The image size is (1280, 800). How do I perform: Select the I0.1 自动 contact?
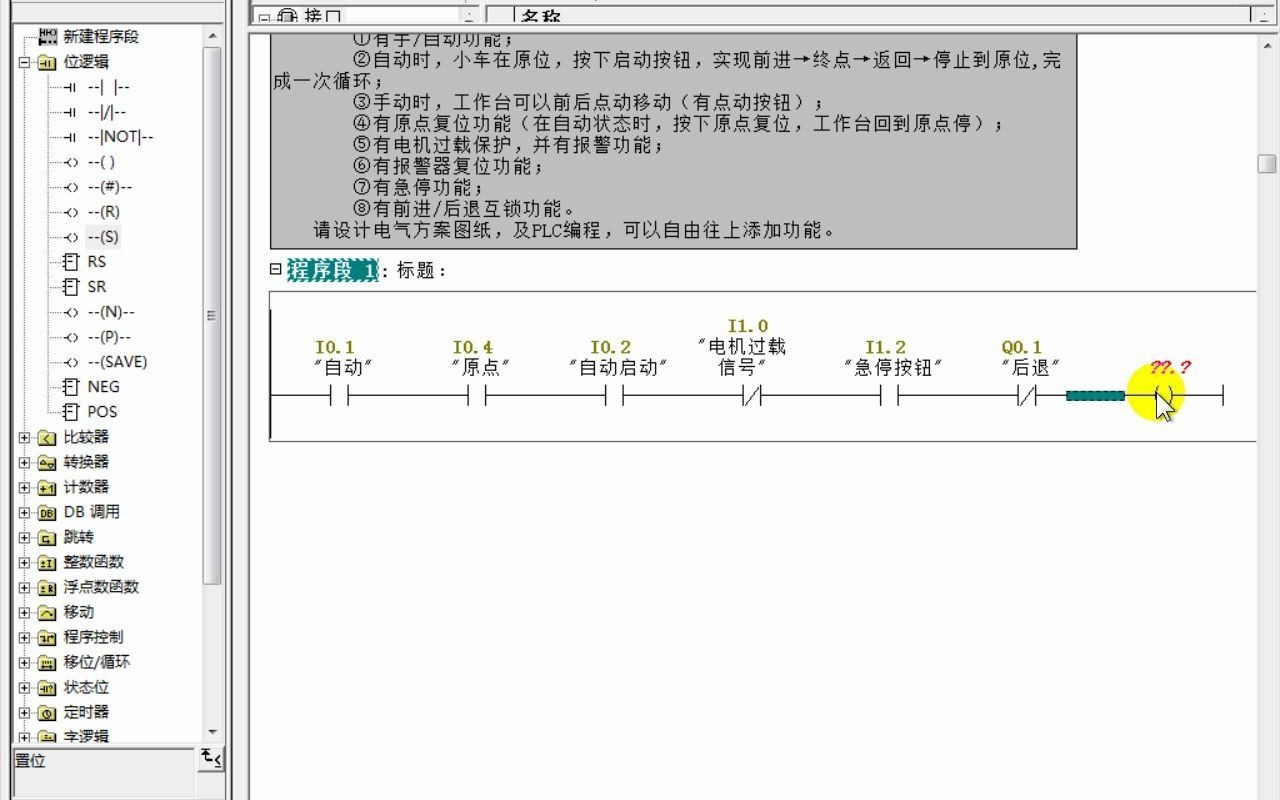339,397
